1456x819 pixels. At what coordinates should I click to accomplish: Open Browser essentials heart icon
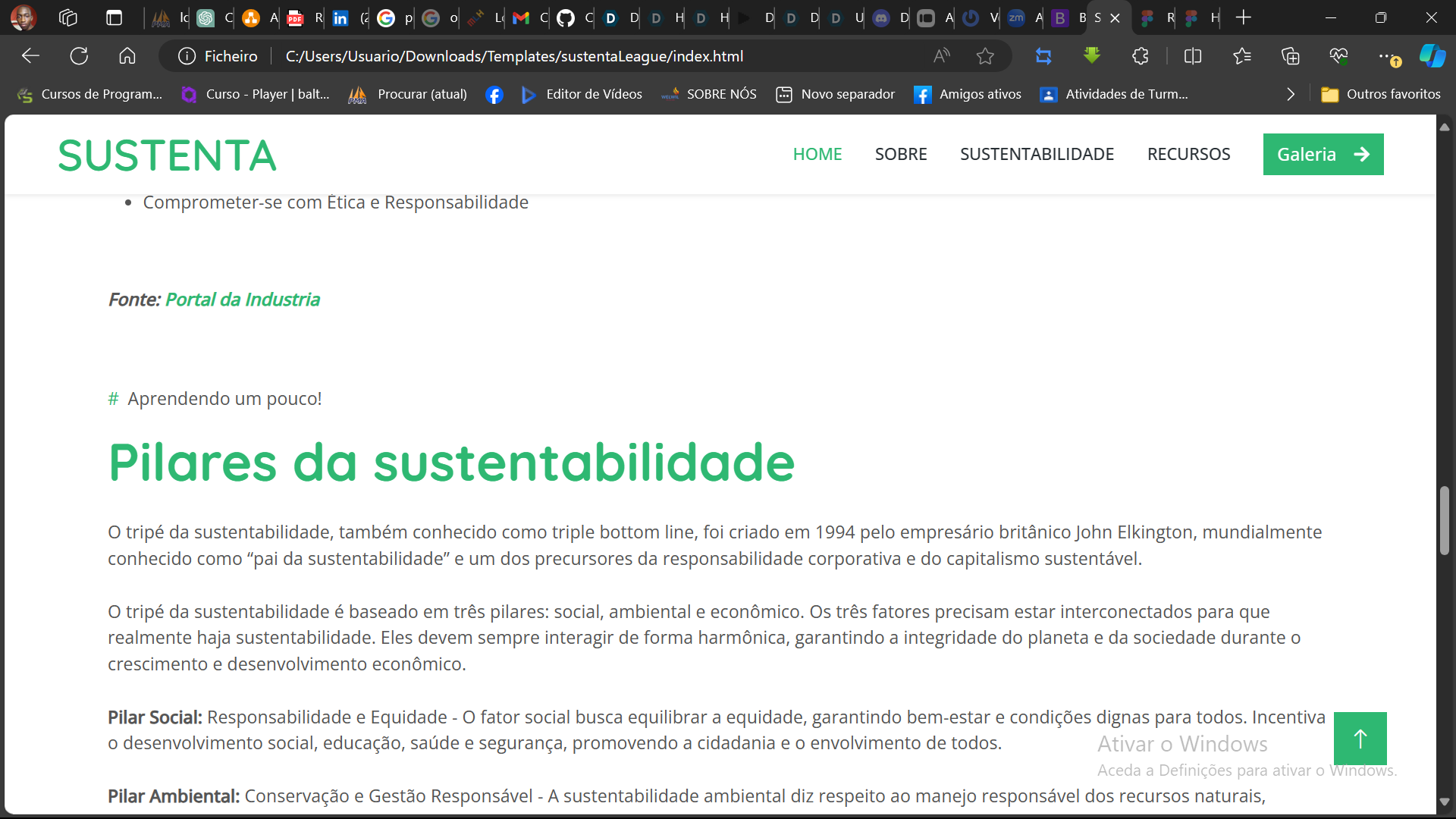[1338, 56]
